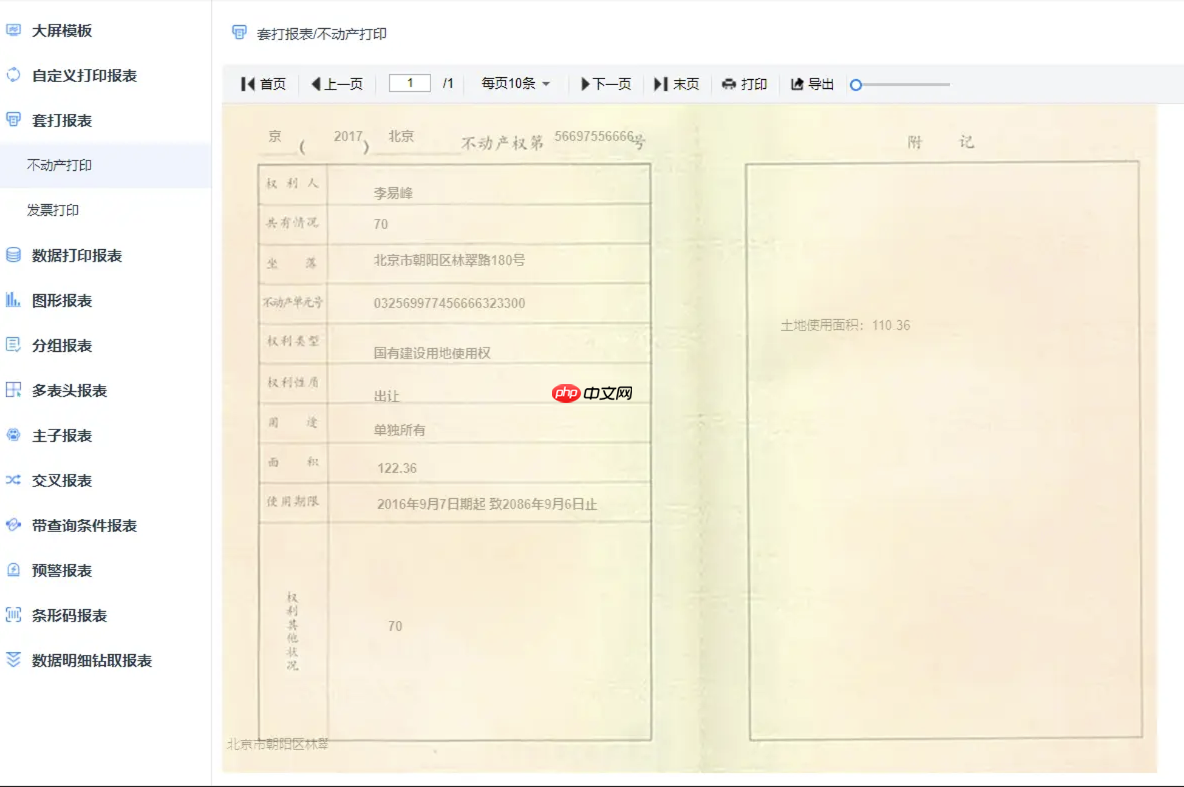
Task: Select the 交叉报表 icon
Action: [13, 480]
